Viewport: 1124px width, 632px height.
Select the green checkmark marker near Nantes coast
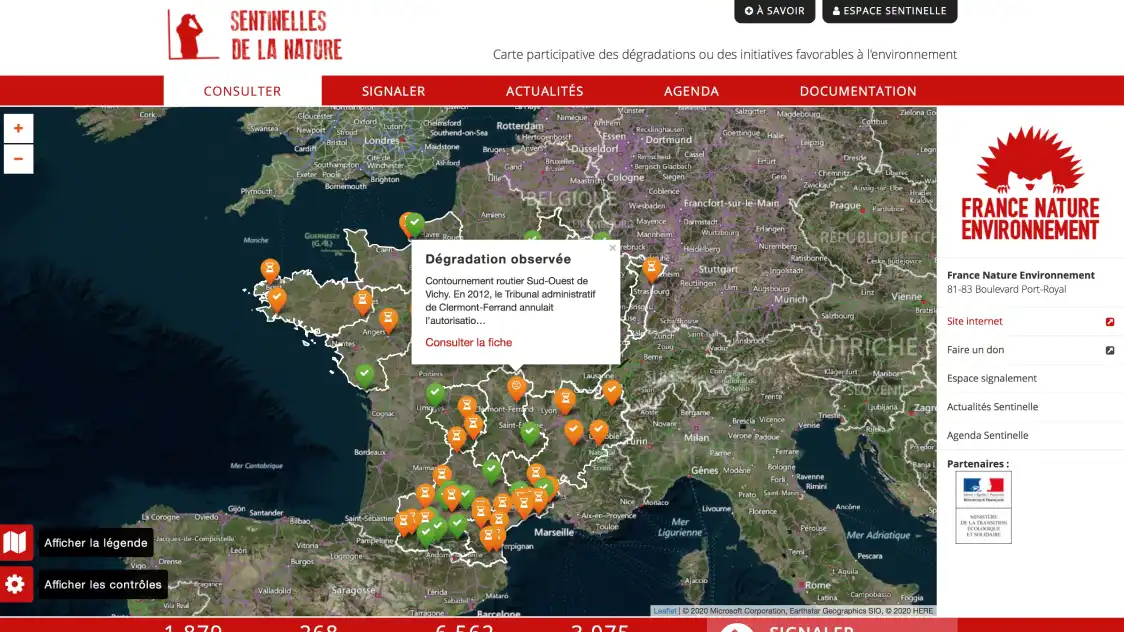coord(365,375)
